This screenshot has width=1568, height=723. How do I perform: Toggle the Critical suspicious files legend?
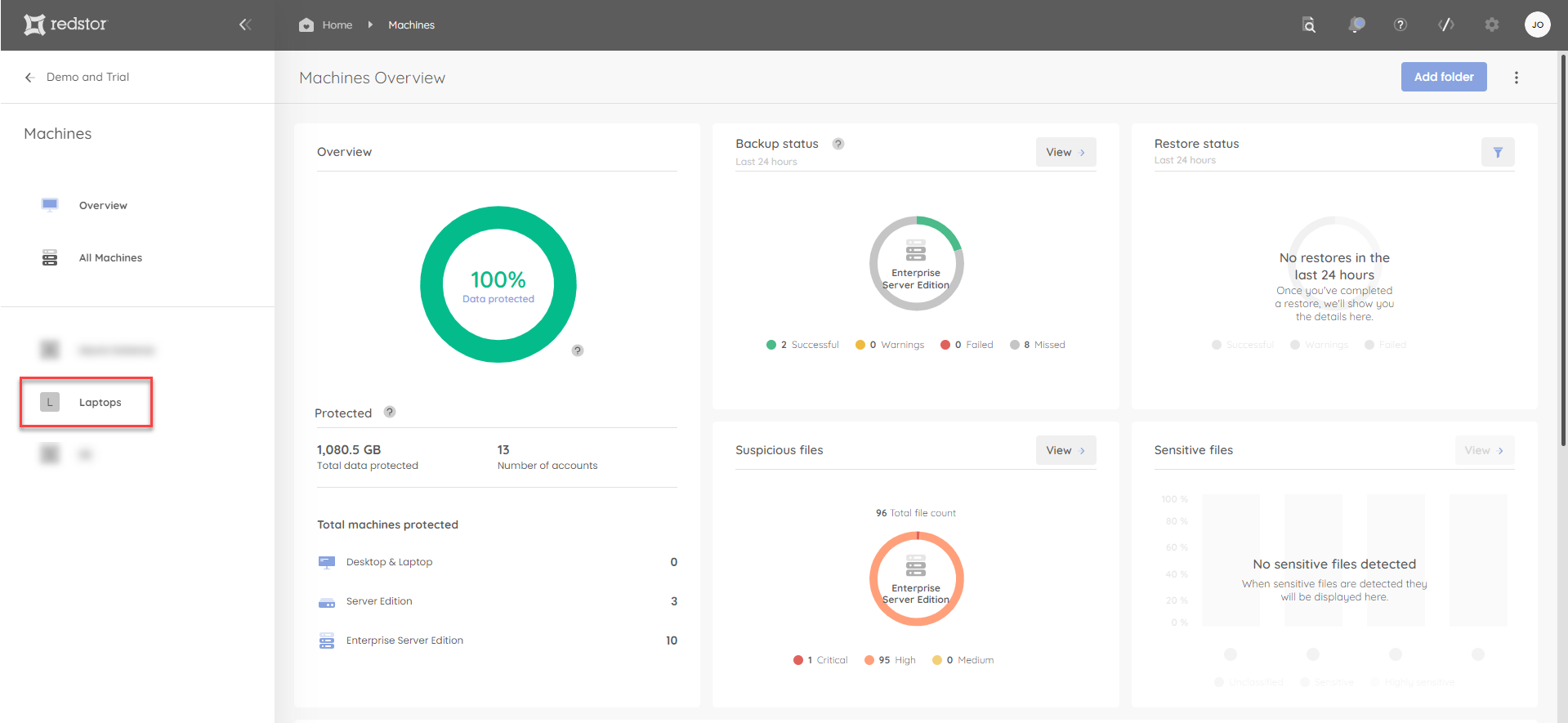(820, 660)
